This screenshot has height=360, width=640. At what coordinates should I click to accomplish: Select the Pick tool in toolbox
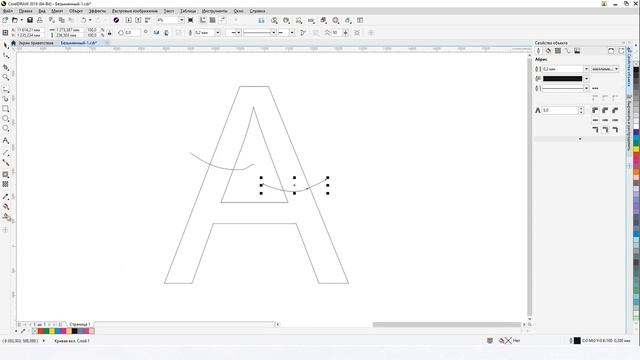pyautogui.click(x=6, y=45)
